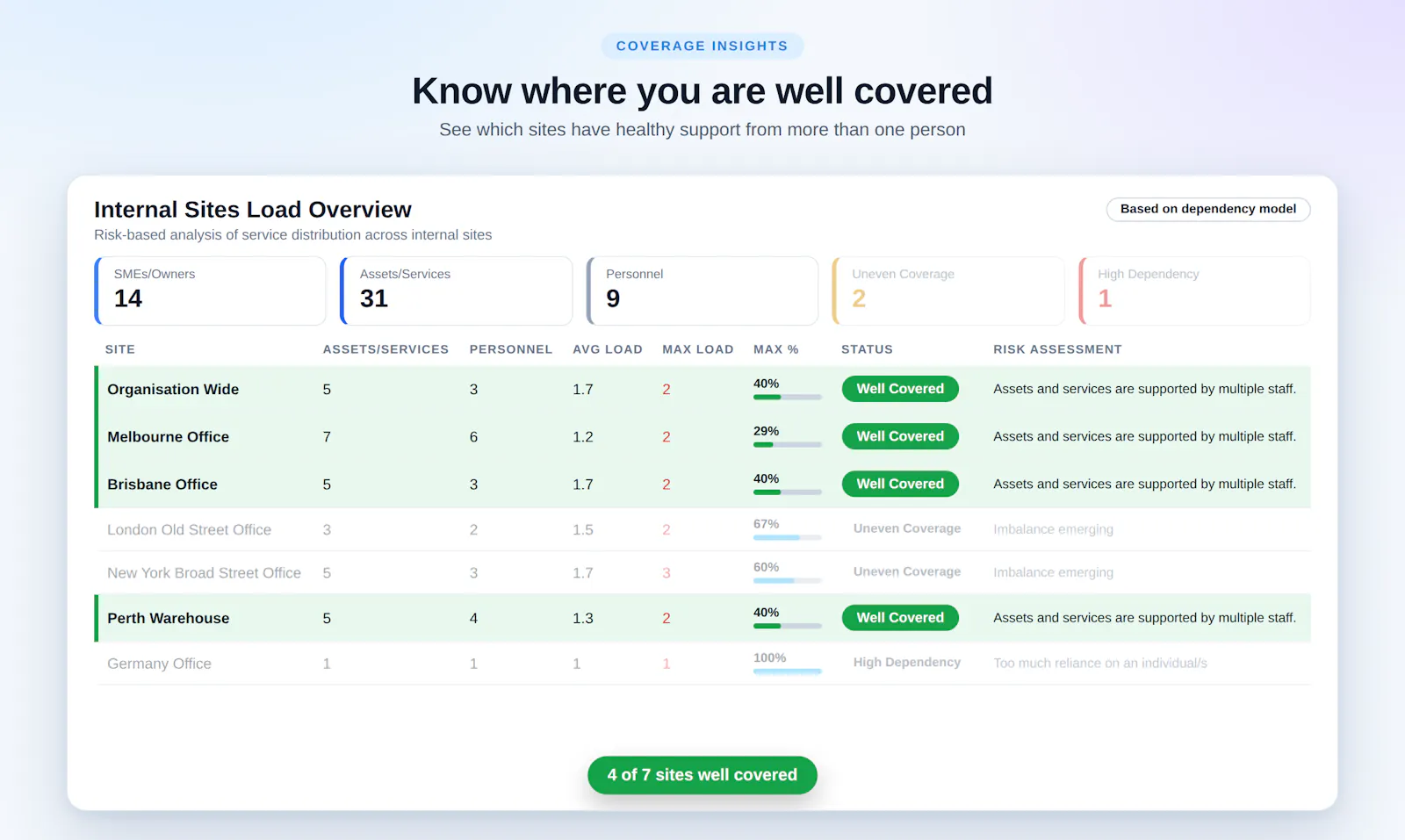Select the New York Broad Street Office name
1405x840 pixels.
click(204, 572)
